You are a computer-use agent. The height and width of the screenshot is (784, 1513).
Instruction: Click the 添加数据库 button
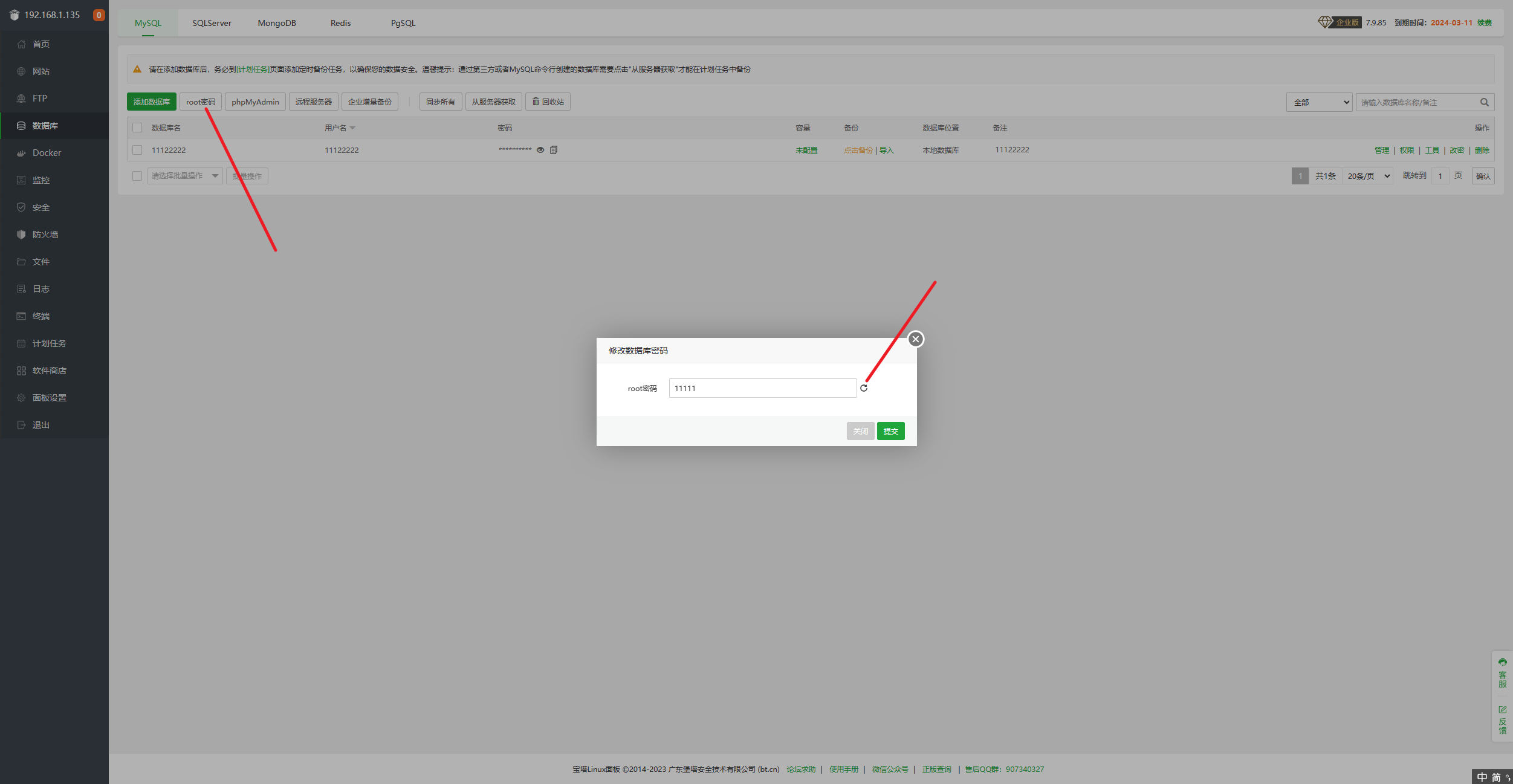152,102
